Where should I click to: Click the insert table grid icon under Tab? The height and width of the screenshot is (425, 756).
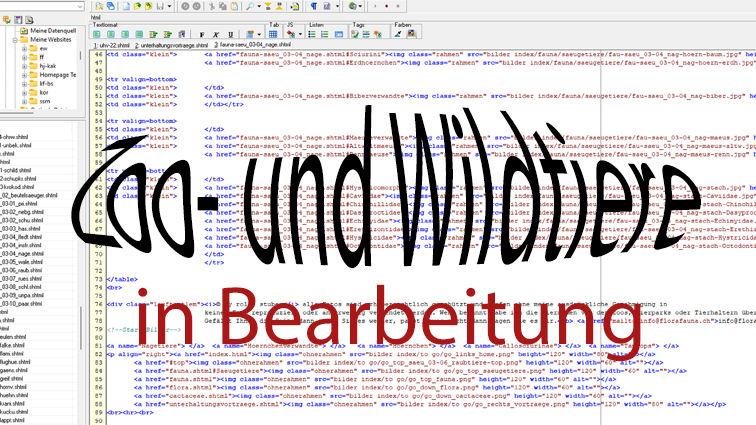coord(273,34)
